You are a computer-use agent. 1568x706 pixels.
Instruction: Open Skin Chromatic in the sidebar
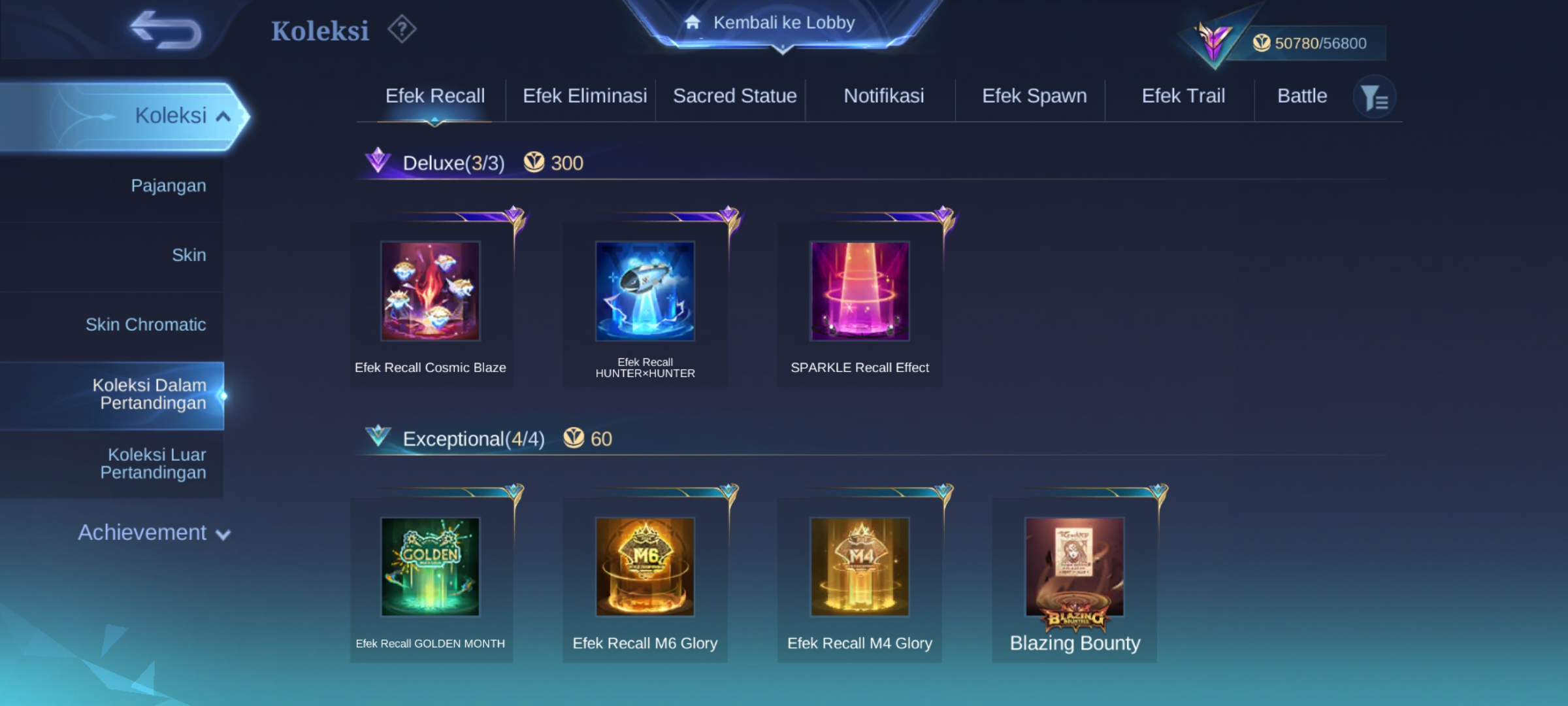coord(146,325)
